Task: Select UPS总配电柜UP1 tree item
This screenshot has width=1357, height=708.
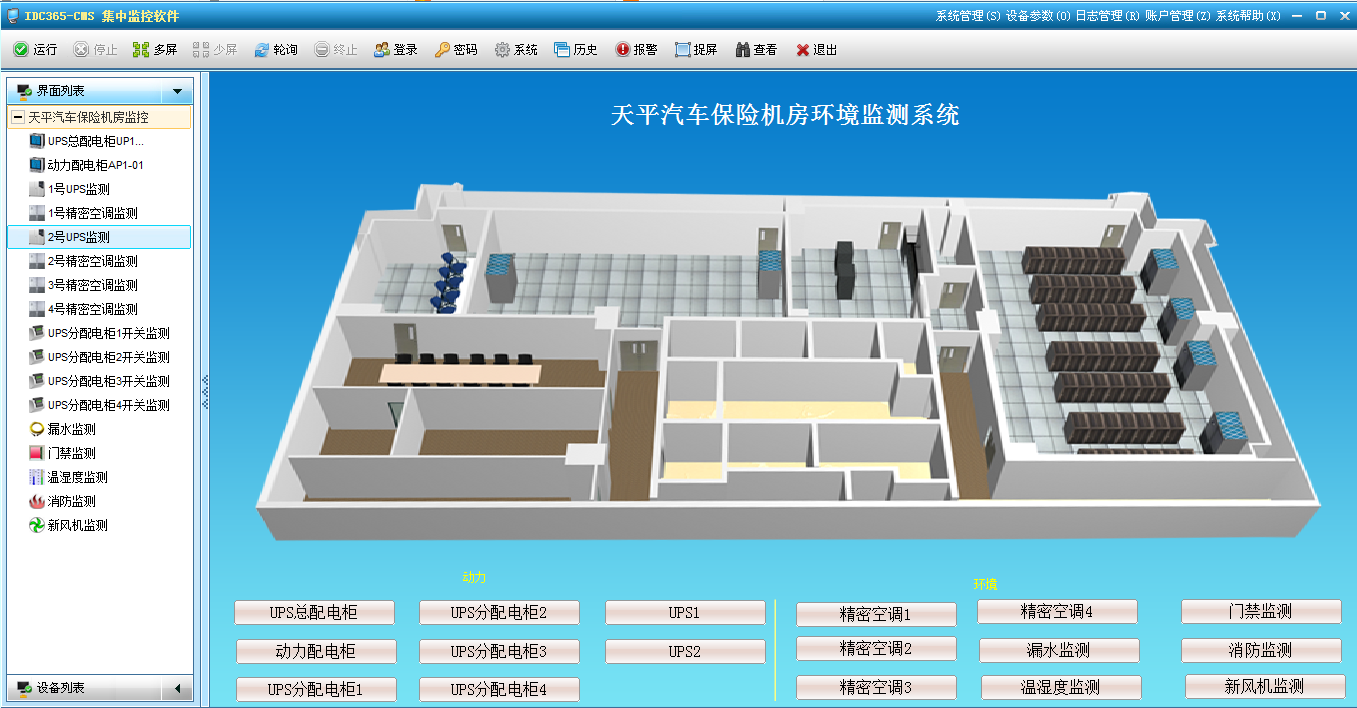Action: click(x=96, y=141)
